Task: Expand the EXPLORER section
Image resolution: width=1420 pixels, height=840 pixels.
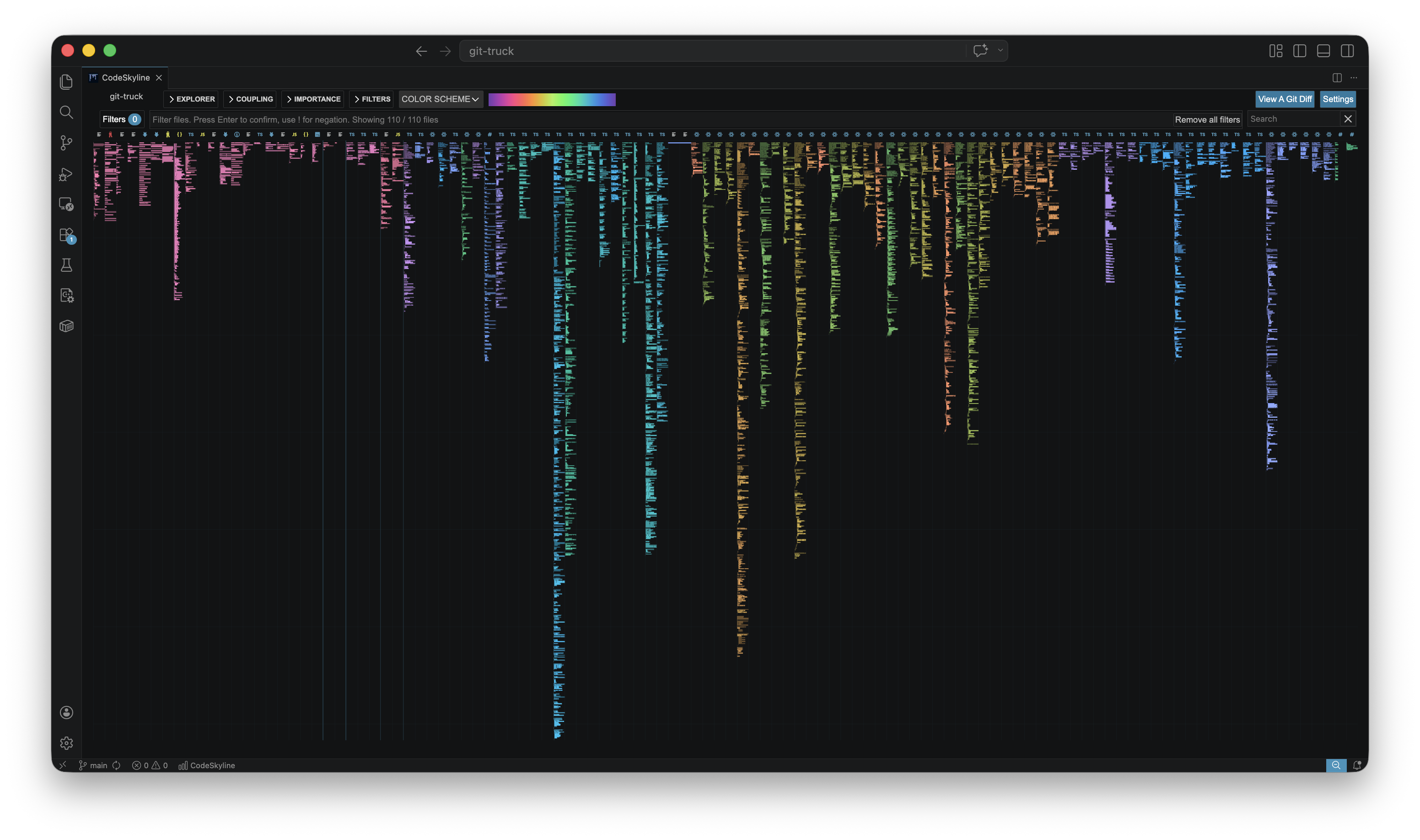Action: coord(191,99)
